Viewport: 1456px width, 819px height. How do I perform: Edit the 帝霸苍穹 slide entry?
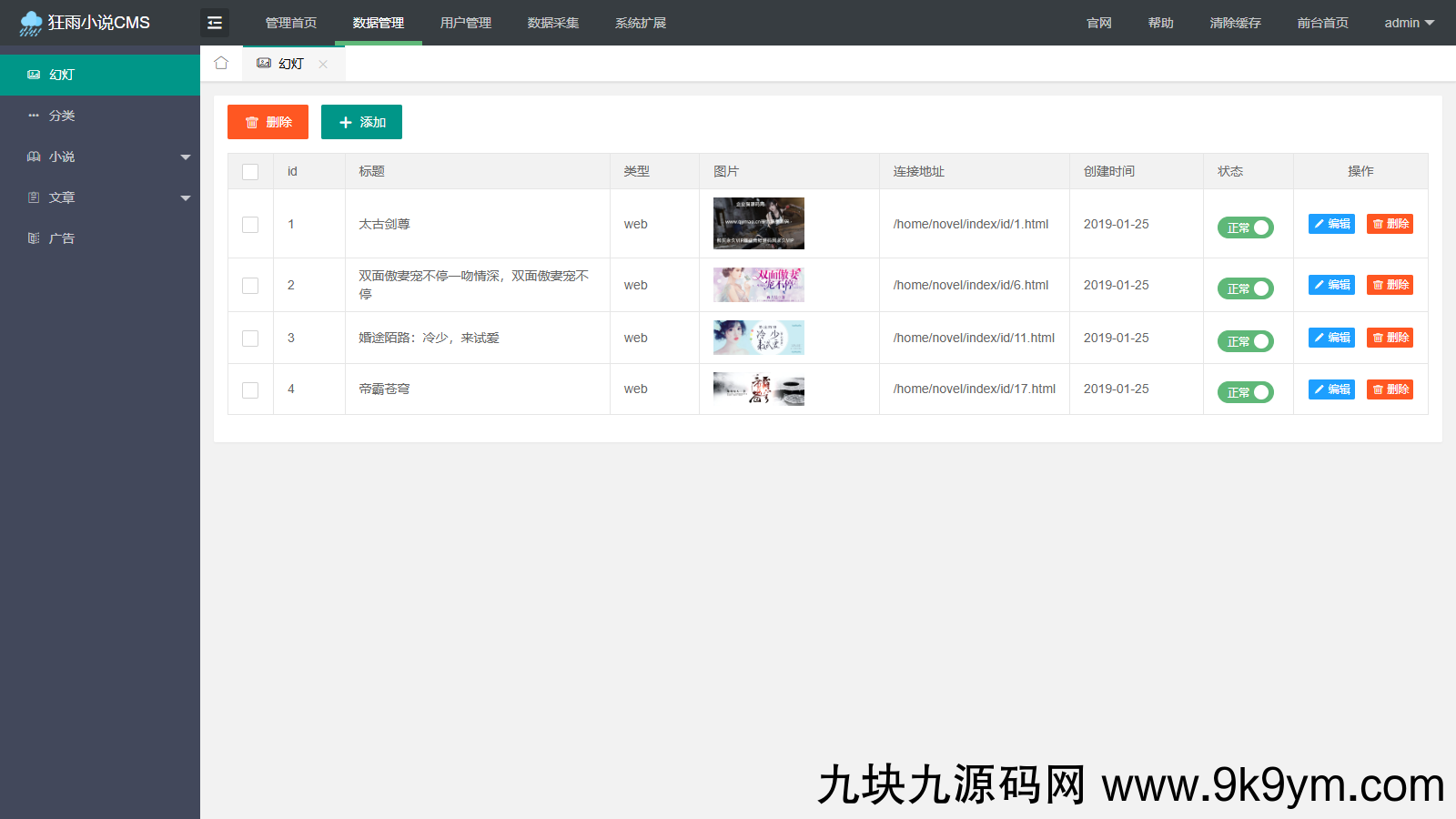click(1331, 389)
